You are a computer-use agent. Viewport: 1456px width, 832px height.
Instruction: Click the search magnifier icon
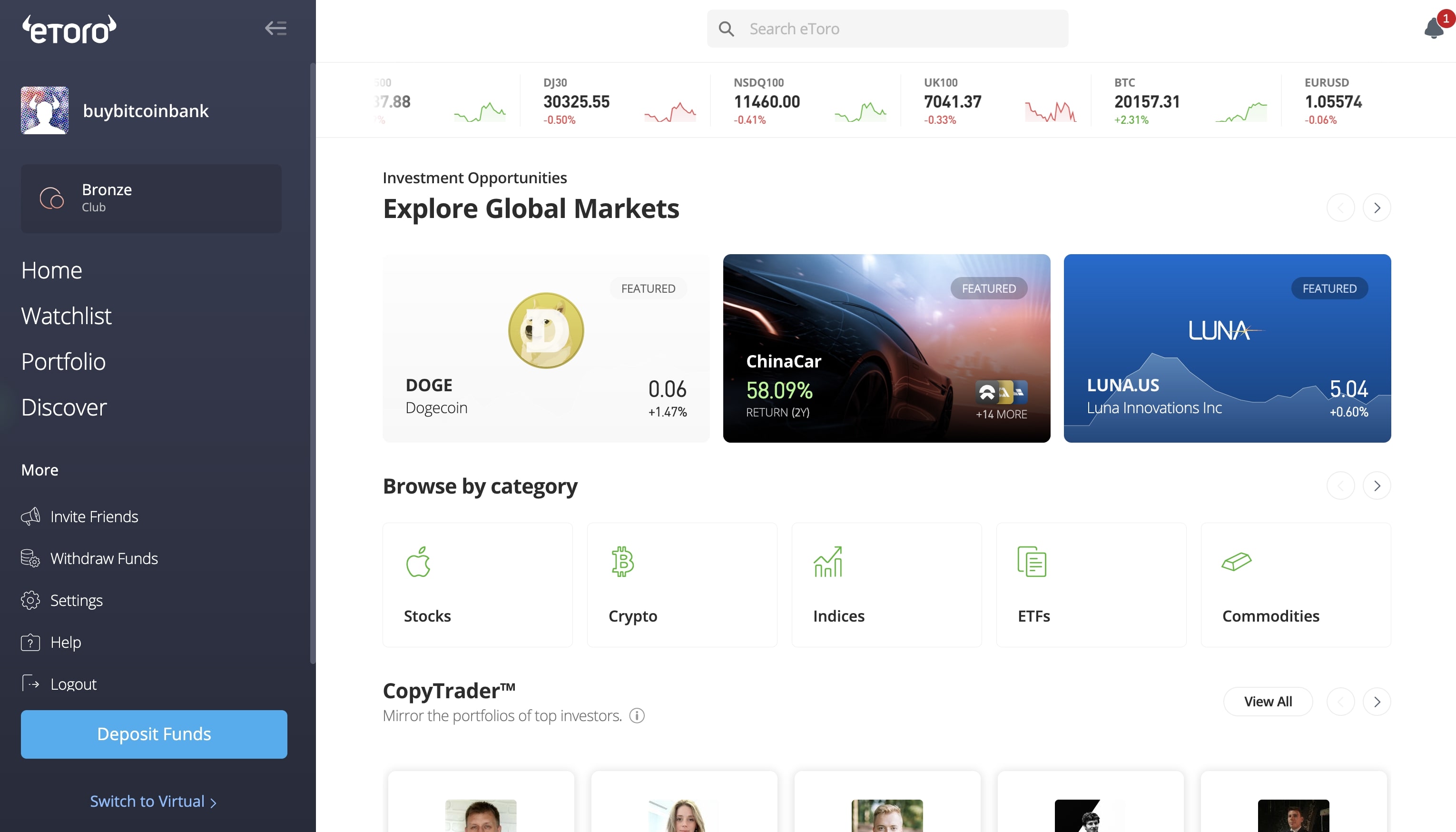(x=726, y=29)
